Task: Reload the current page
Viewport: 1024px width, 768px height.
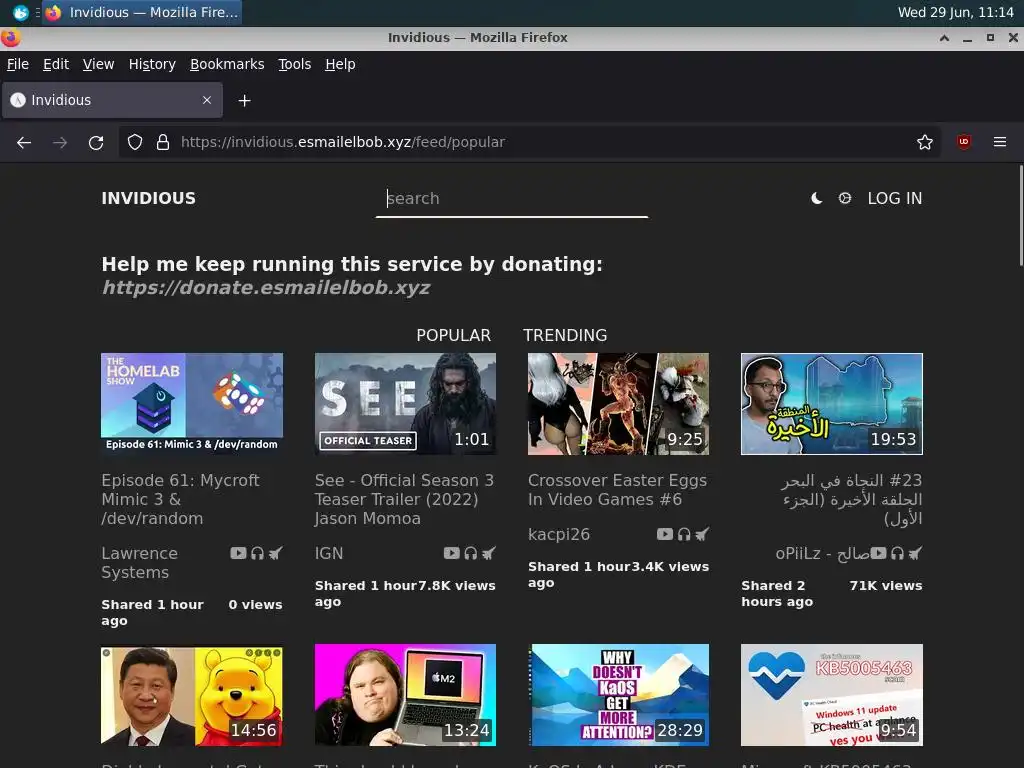Action: coord(96,142)
